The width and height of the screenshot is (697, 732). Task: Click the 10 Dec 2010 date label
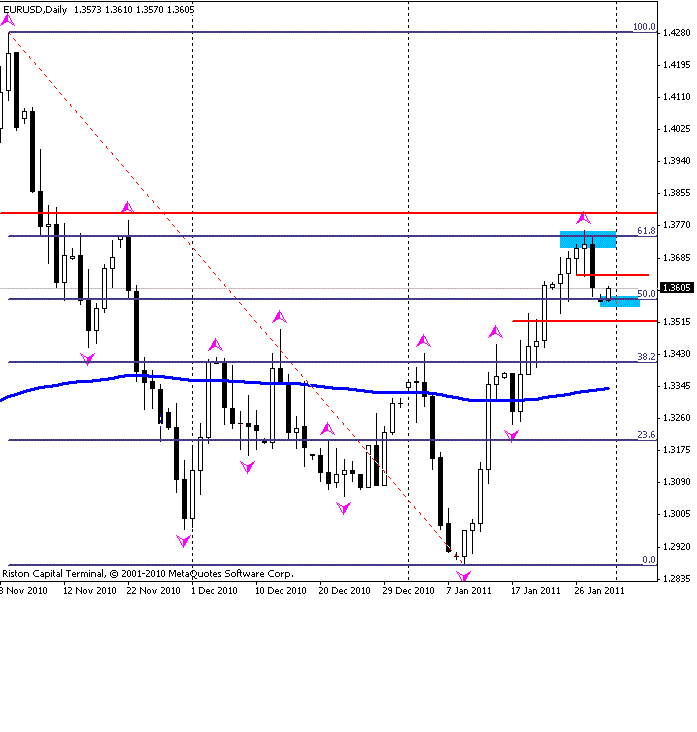(281, 591)
